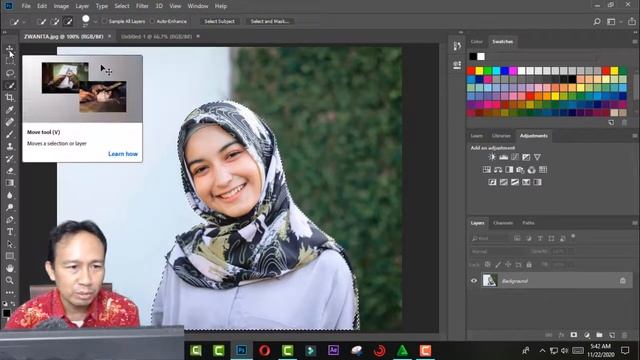
Task: Open the Share icon in options bar
Action: pyautogui.click(x=631, y=22)
